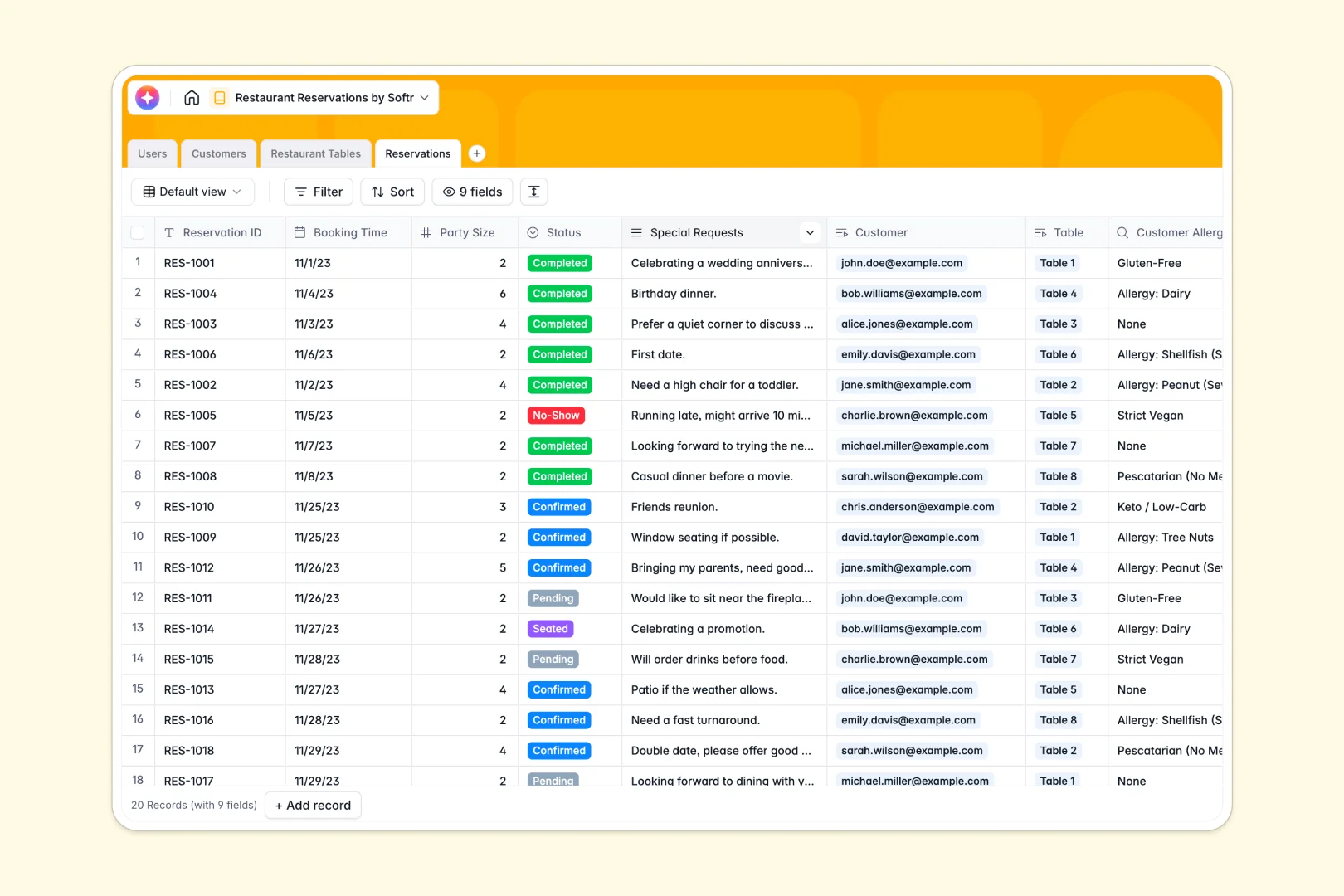The image size is (1344, 896).
Task: Click the 'Keto / Low-Carb' allergy cell
Action: tap(1166, 507)
